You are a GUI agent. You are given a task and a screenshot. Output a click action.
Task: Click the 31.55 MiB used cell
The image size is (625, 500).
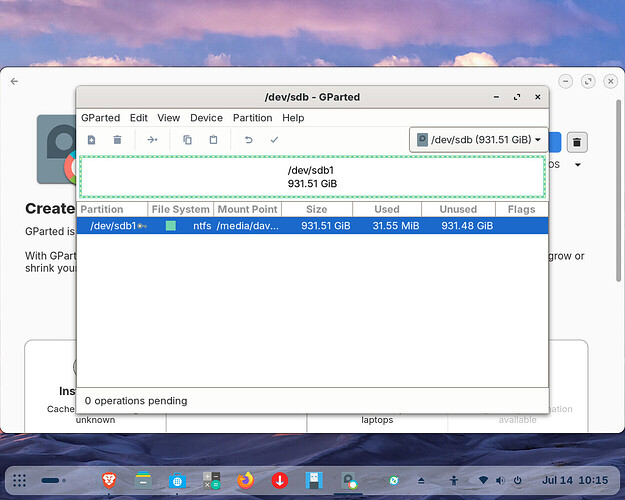click(x=396, y=226)
